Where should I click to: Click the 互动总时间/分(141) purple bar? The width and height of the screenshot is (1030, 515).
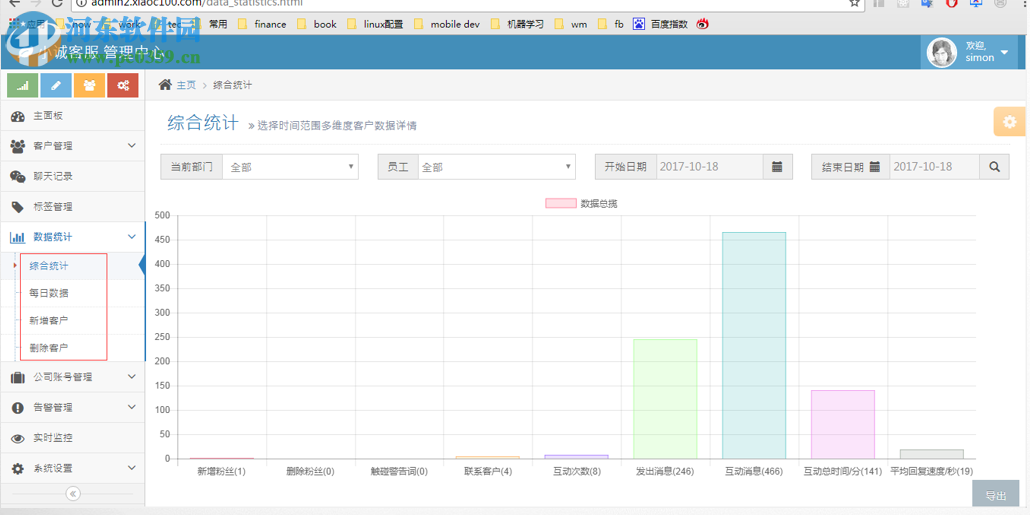pyautogui.click(x=843, y=424)
